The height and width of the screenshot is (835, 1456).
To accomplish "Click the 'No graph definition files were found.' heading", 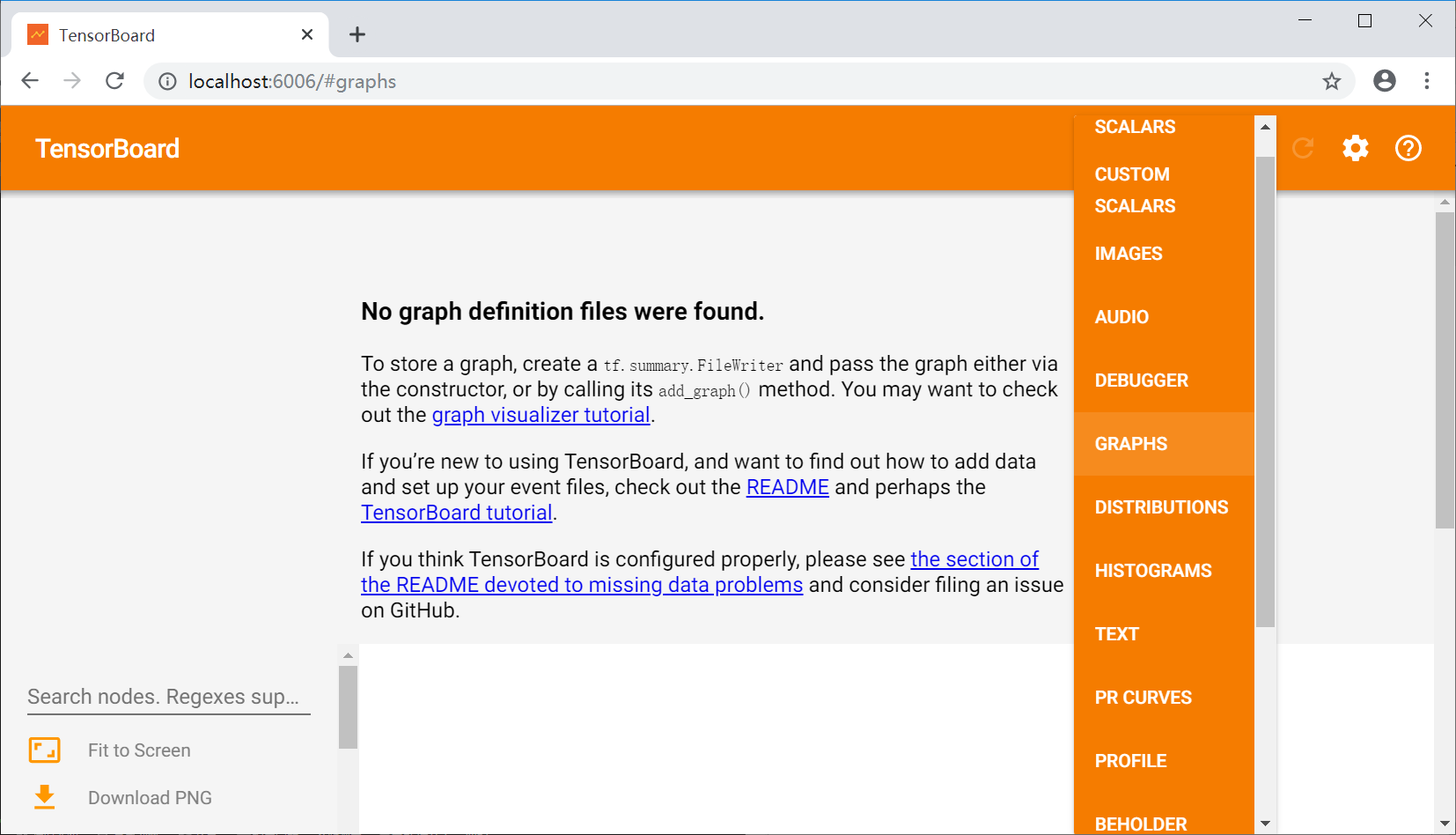I will coord(563,311).
